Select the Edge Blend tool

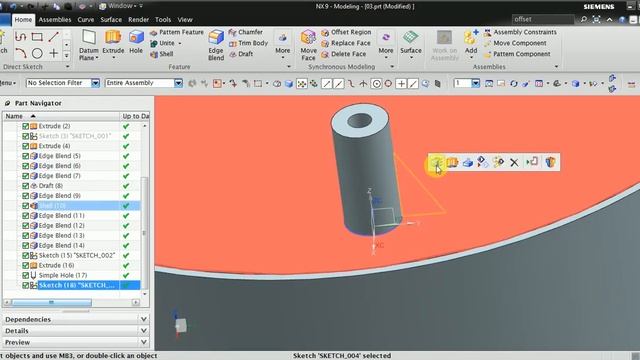pos(216,45)
